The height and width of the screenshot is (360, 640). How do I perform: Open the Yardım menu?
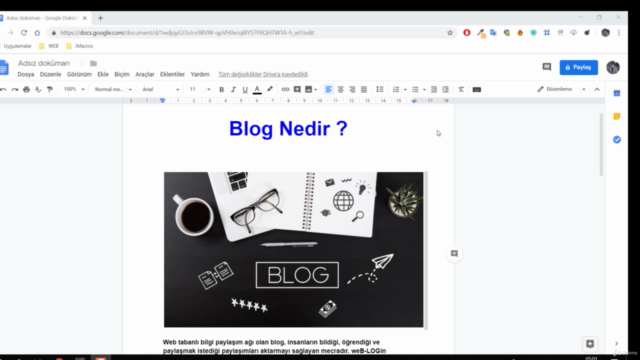[200, 74]
